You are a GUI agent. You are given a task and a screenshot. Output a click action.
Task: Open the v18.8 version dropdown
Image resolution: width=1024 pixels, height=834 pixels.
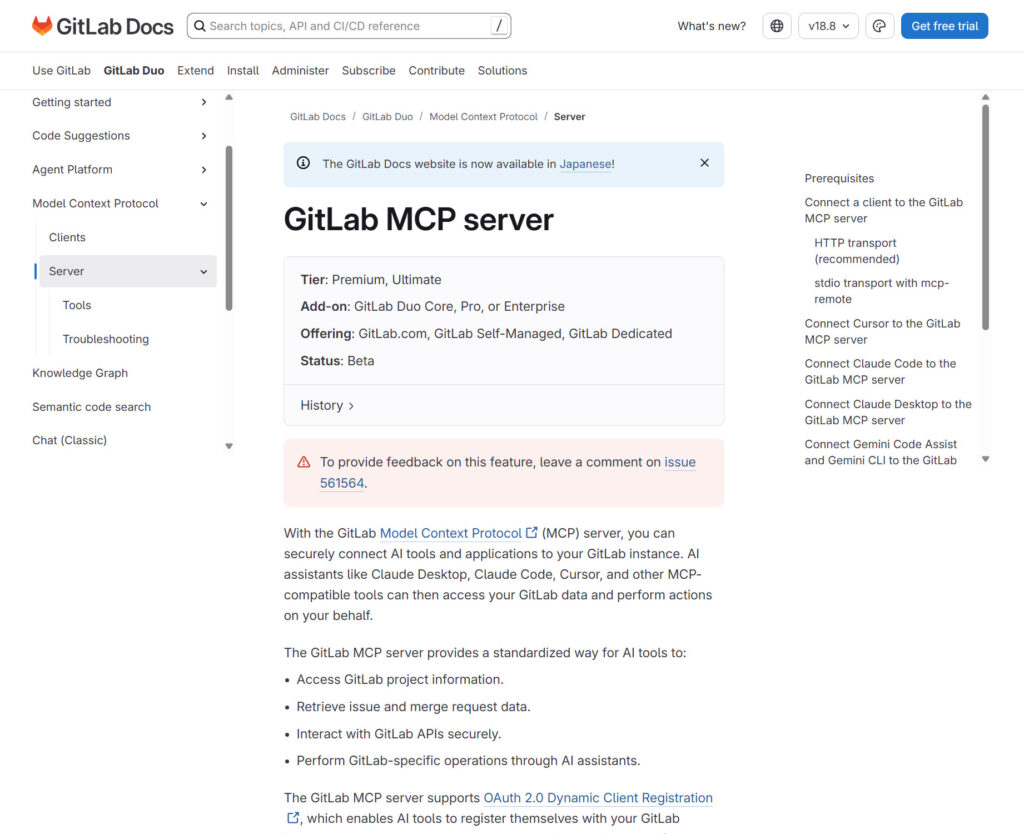pyautogui.click(x=830, y=26)
